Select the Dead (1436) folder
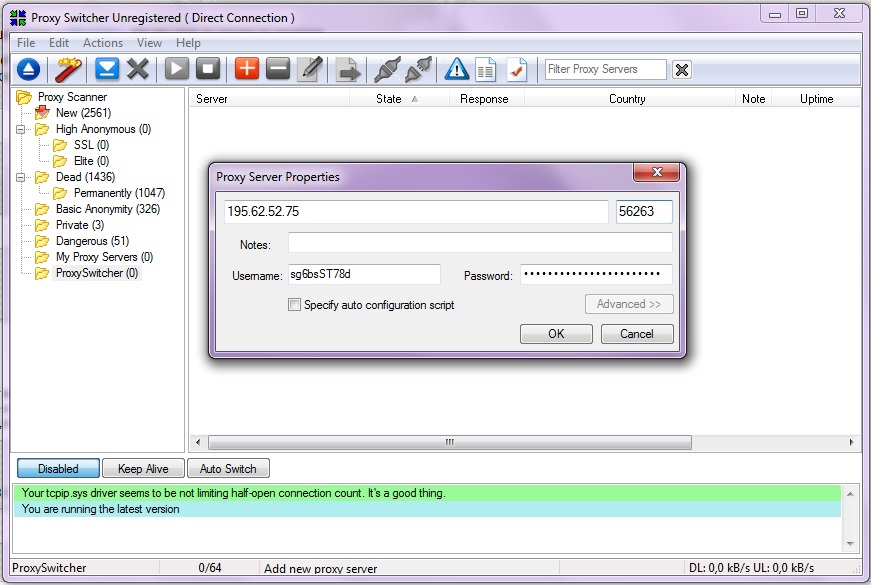The image size is (871, 585). click(86, 177)
